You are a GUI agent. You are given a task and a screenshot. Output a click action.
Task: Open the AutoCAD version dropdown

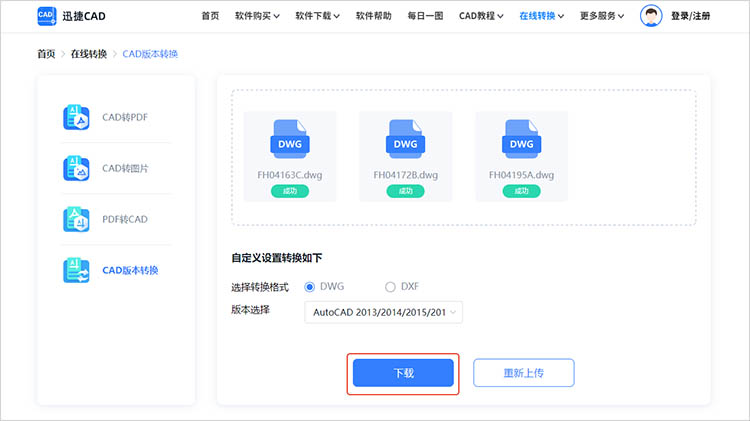[x=384, y=312]
